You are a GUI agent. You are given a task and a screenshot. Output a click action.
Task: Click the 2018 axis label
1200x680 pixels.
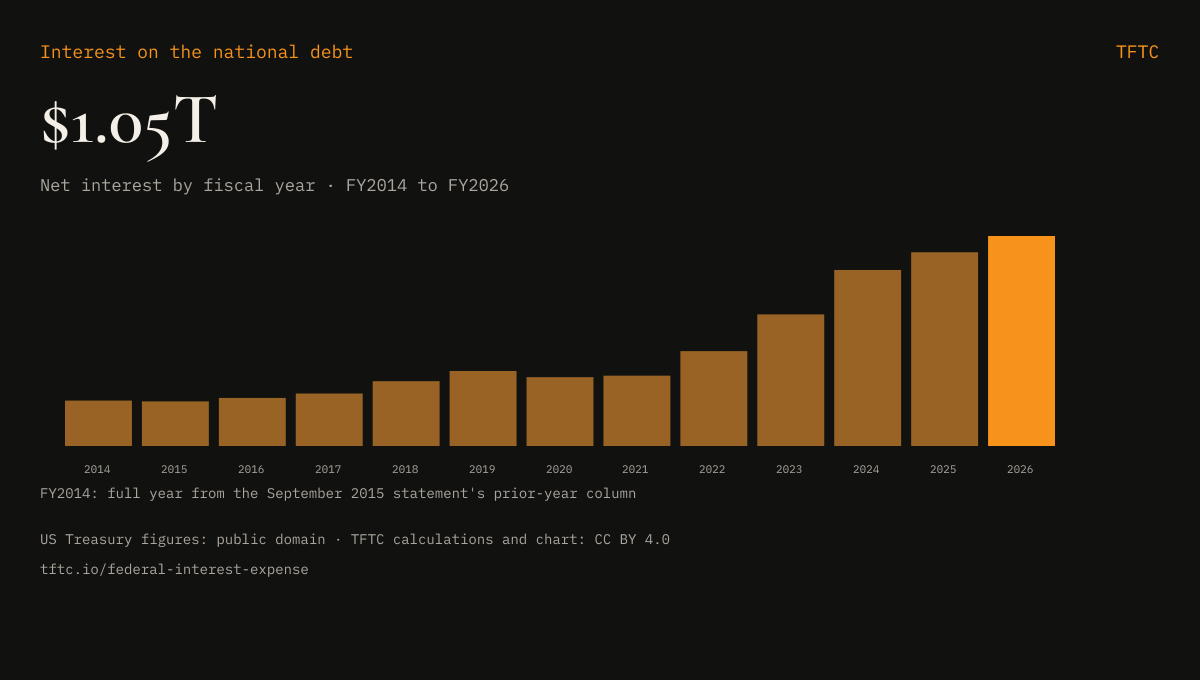[406, 469]
